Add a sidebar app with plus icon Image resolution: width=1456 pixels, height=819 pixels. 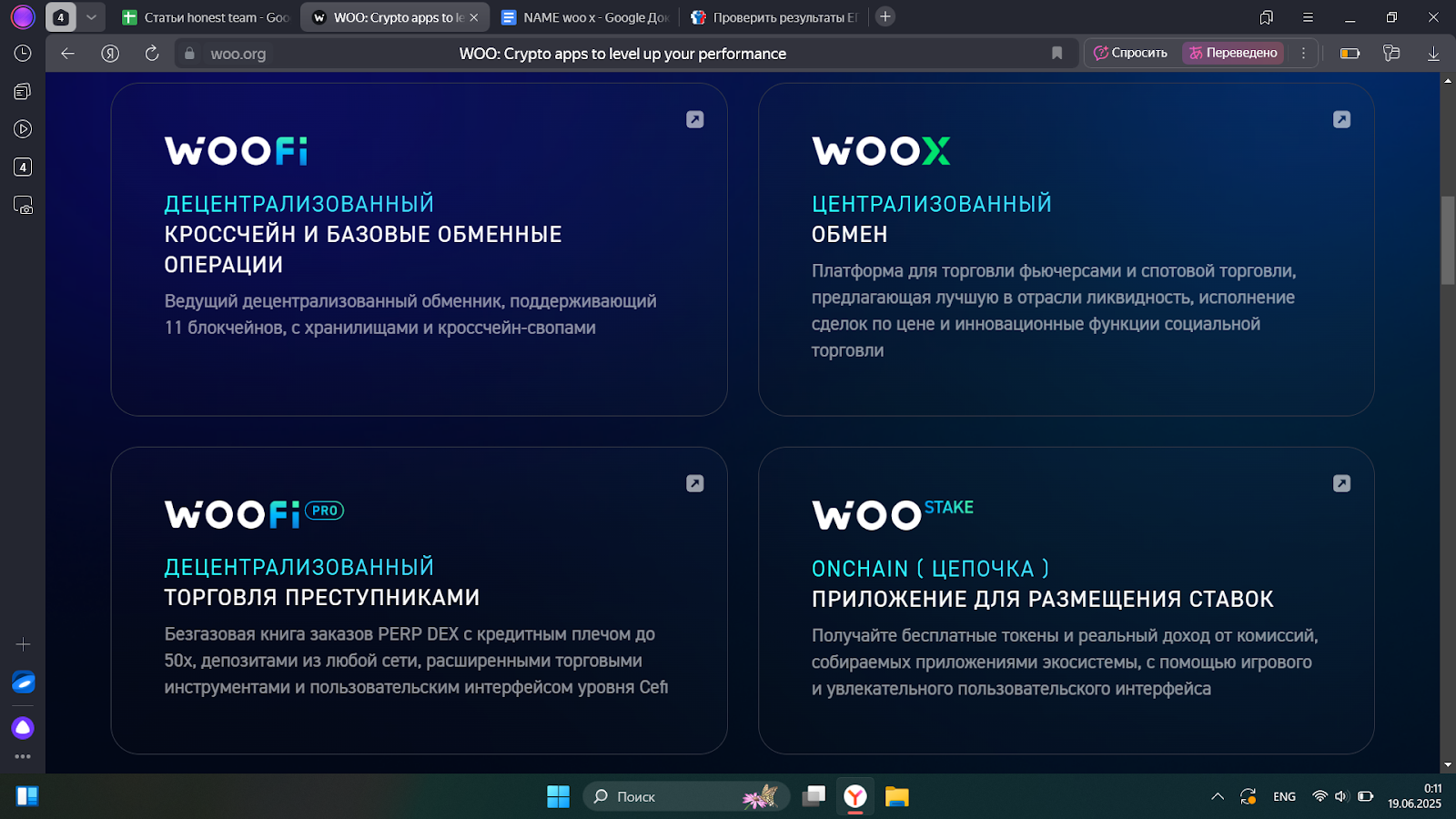(23, 644)
